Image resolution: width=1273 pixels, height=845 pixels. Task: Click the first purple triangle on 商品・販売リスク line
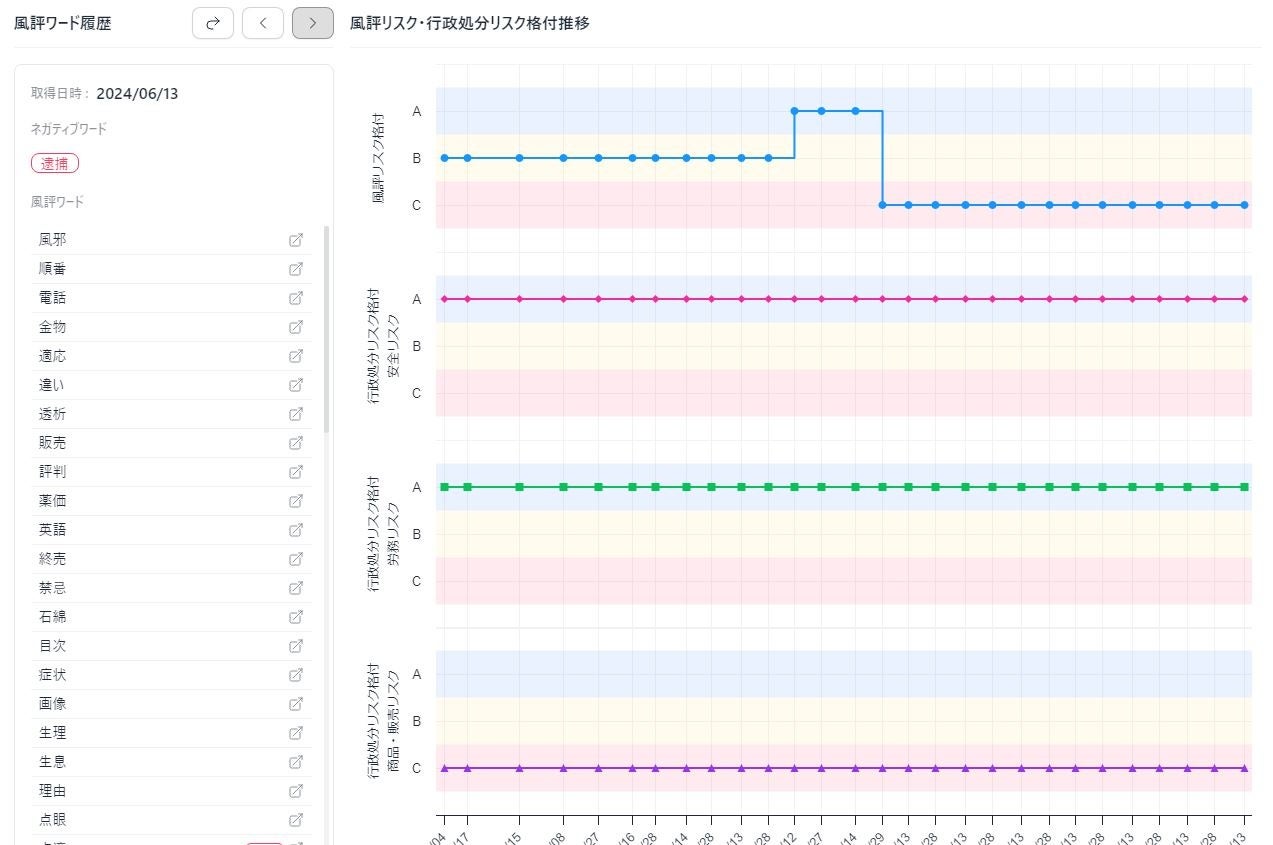point(444,768)
